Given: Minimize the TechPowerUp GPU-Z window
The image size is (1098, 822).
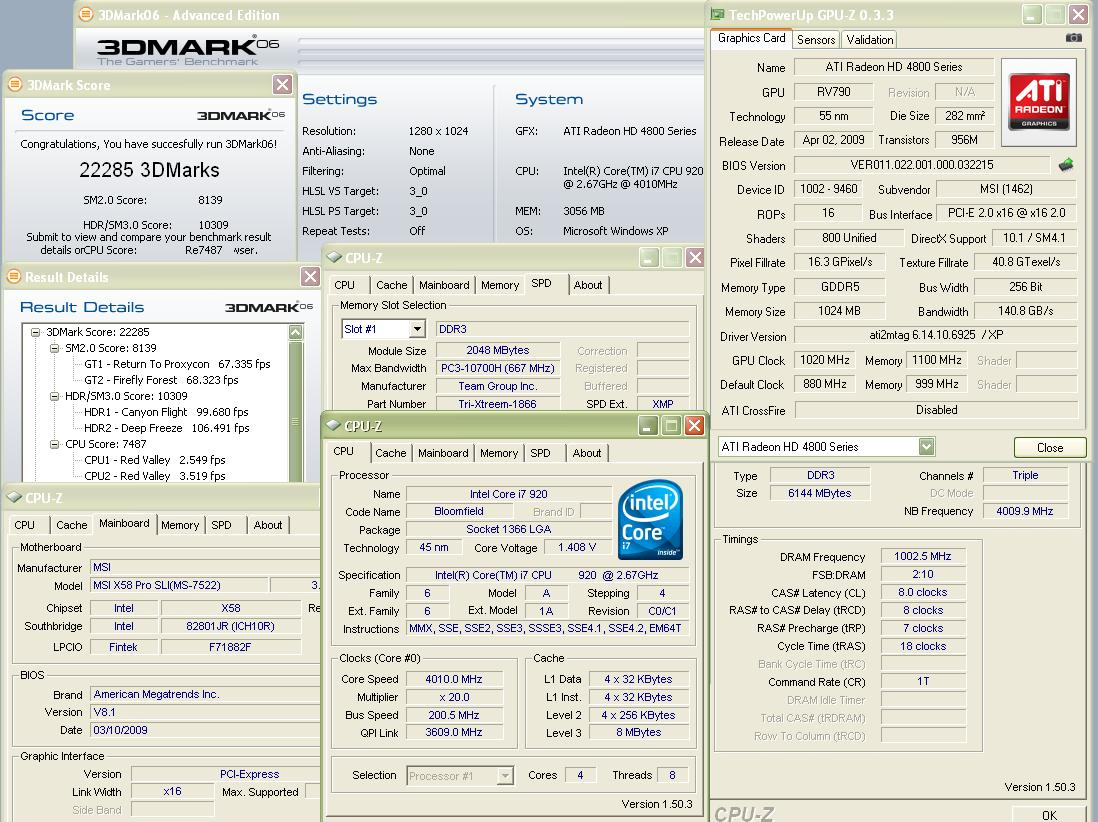Looking at the screenshot, I should 1031,15.
